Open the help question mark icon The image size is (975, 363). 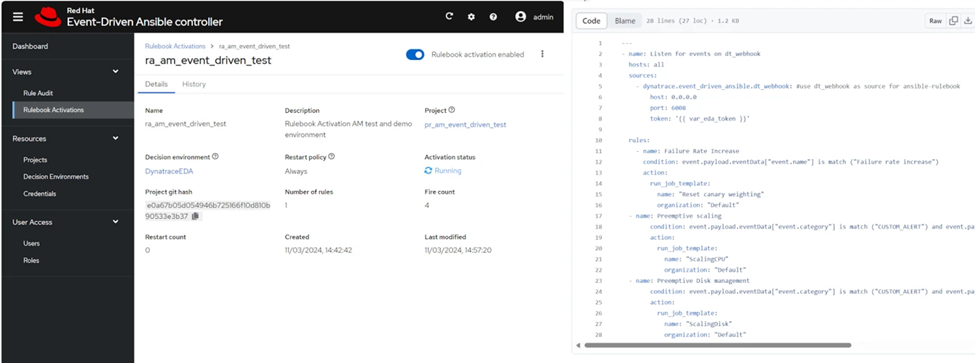pyautogui.click(x=493, y=17)
